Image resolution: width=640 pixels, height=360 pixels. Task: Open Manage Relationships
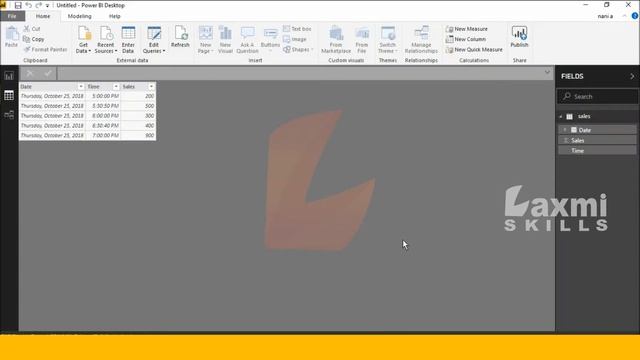click(421, 40)
